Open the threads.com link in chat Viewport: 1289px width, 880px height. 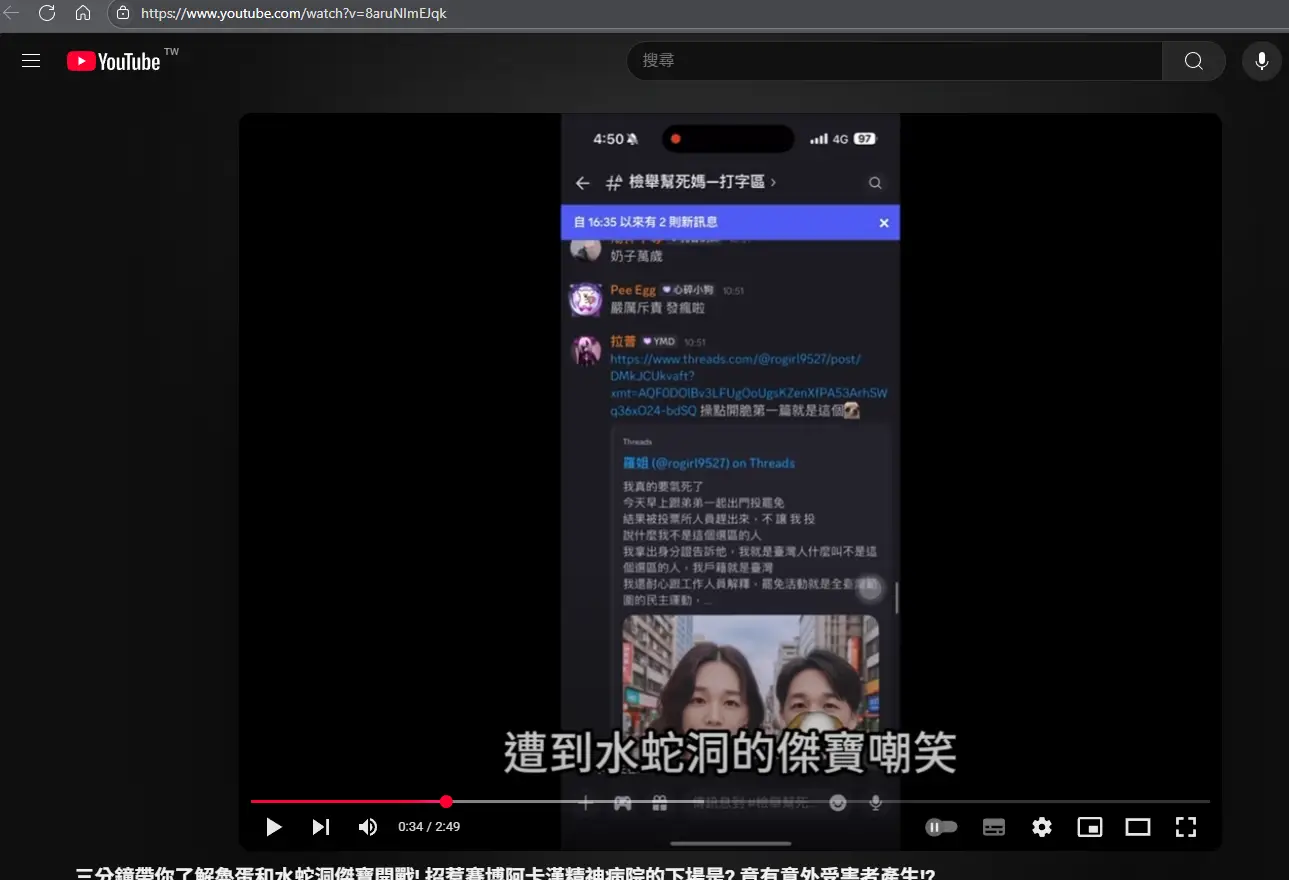(x=748, y=384)
